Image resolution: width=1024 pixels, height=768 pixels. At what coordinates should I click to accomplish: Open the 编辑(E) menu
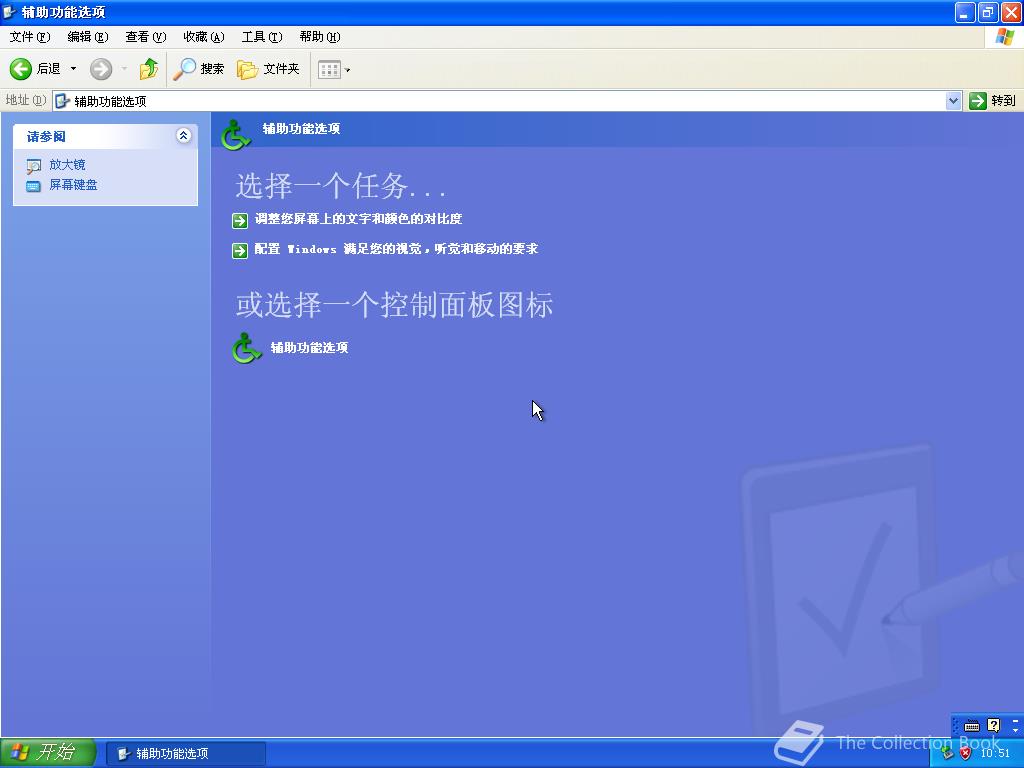point(88,37)
